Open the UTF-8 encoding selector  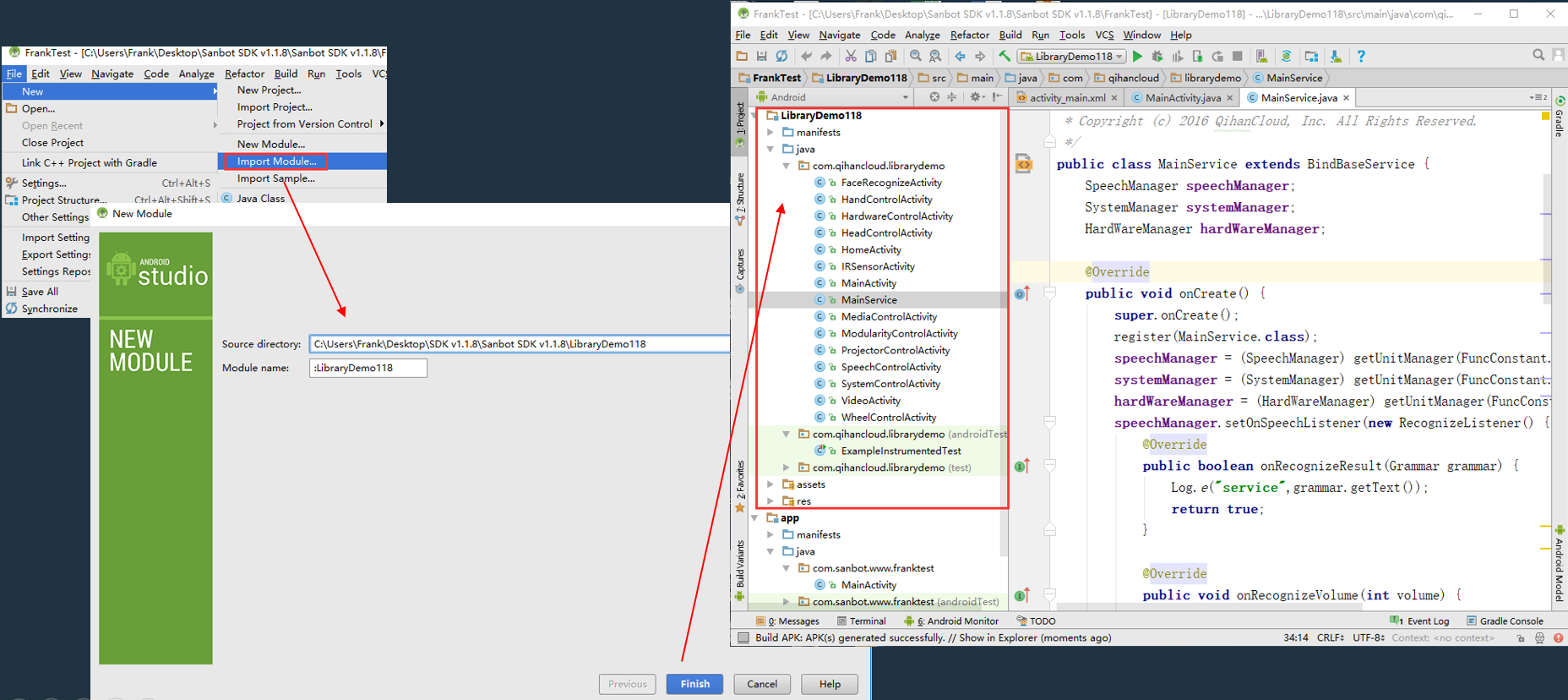[1369, 638]
